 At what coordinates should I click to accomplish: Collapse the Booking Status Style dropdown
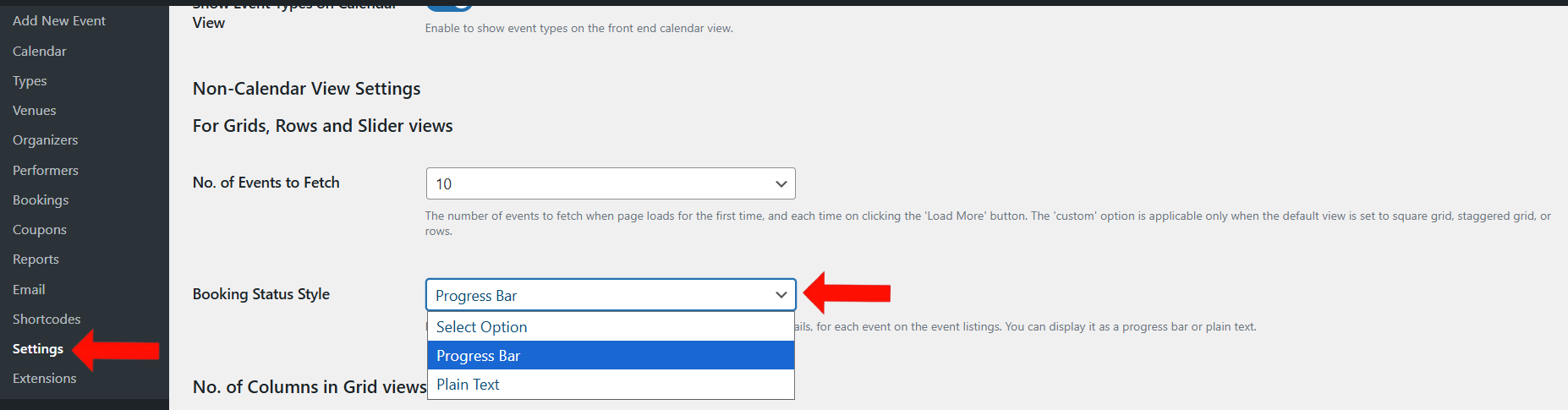pyautogui.click(x=611, y=295)
